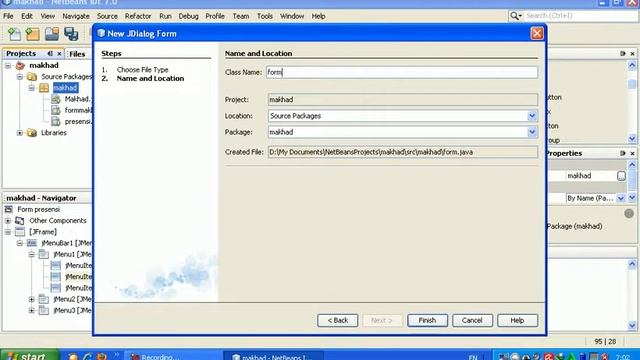Open the Run menu
The height and width of the screenshot is (360, 640).
[165, 16]
